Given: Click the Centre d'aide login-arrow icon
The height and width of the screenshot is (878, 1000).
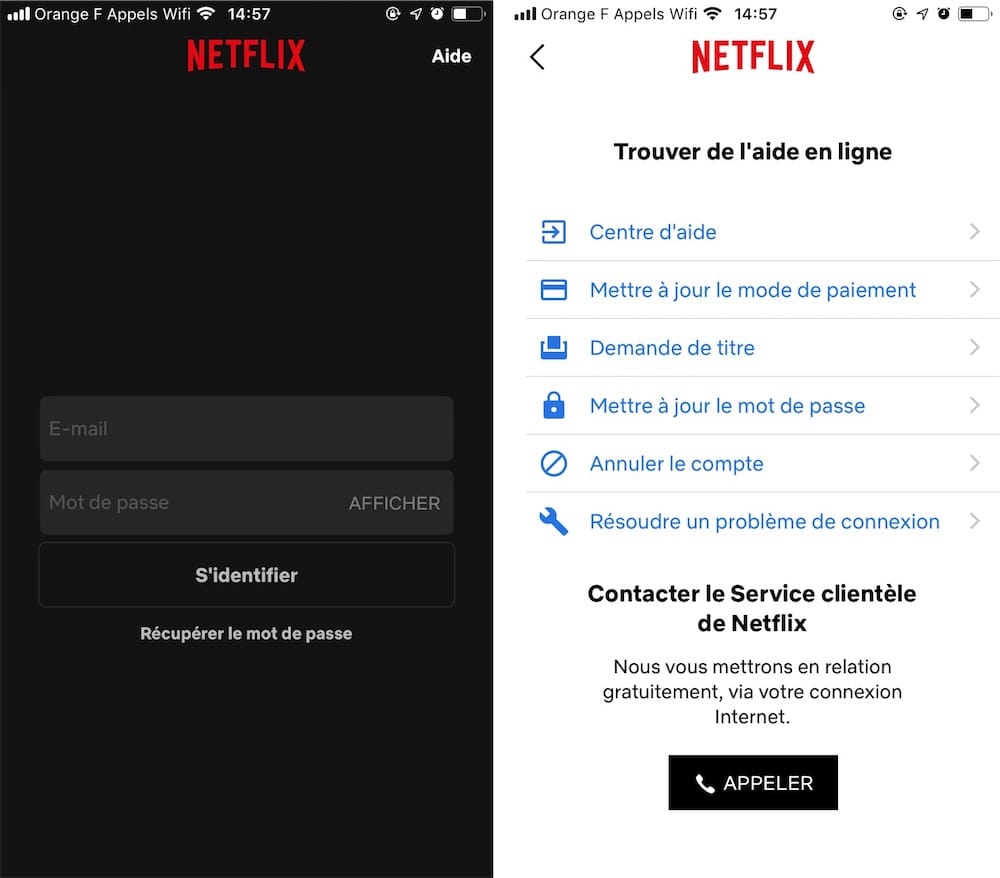Looking at the screenshot, I should click(x=553, y=232).
